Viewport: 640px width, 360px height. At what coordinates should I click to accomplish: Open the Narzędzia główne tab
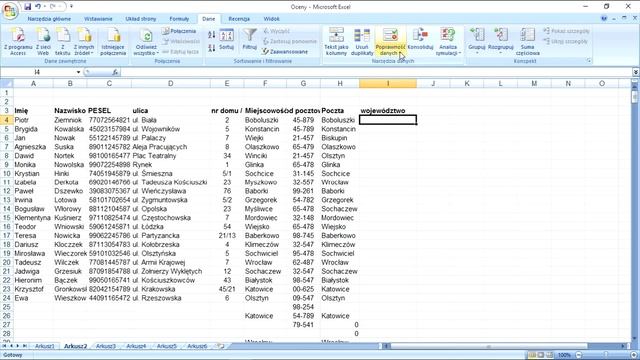point(49,19)
